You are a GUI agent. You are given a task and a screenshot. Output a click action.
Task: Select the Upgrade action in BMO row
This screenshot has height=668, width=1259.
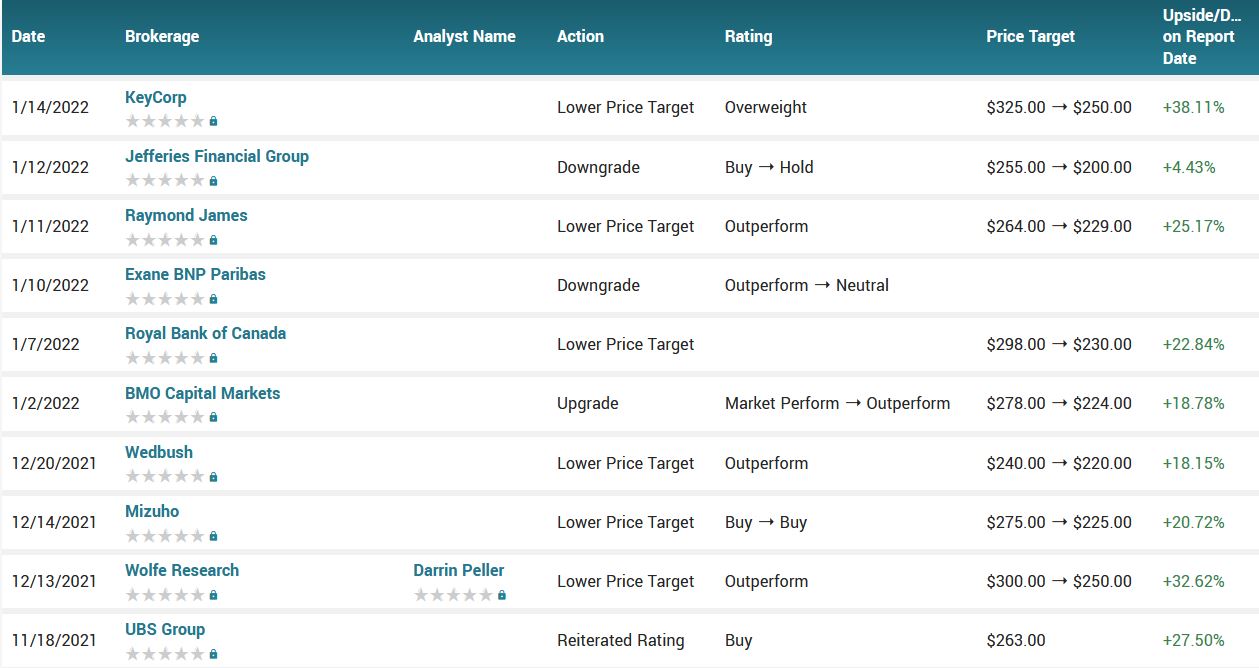tap(588, 404)
